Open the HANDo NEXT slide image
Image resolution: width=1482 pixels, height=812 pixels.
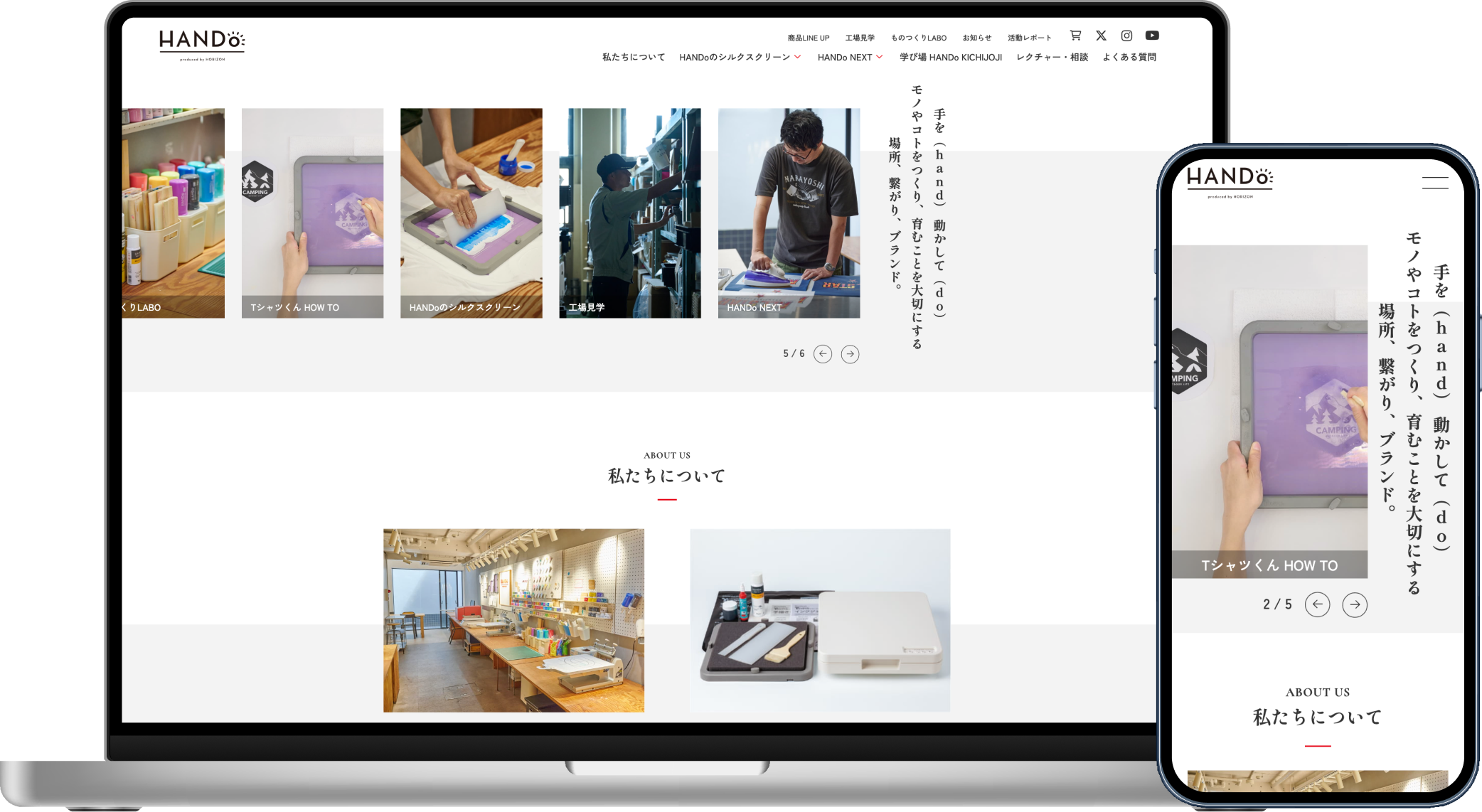coord(789,213)
